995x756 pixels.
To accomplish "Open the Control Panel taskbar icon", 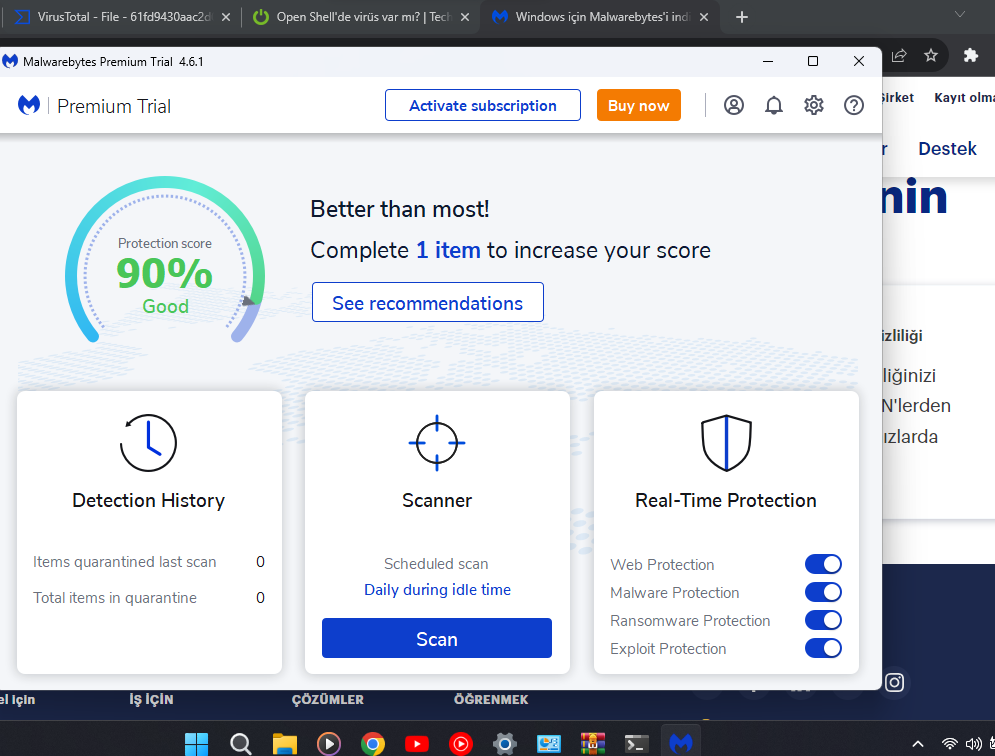I will 548,743.
